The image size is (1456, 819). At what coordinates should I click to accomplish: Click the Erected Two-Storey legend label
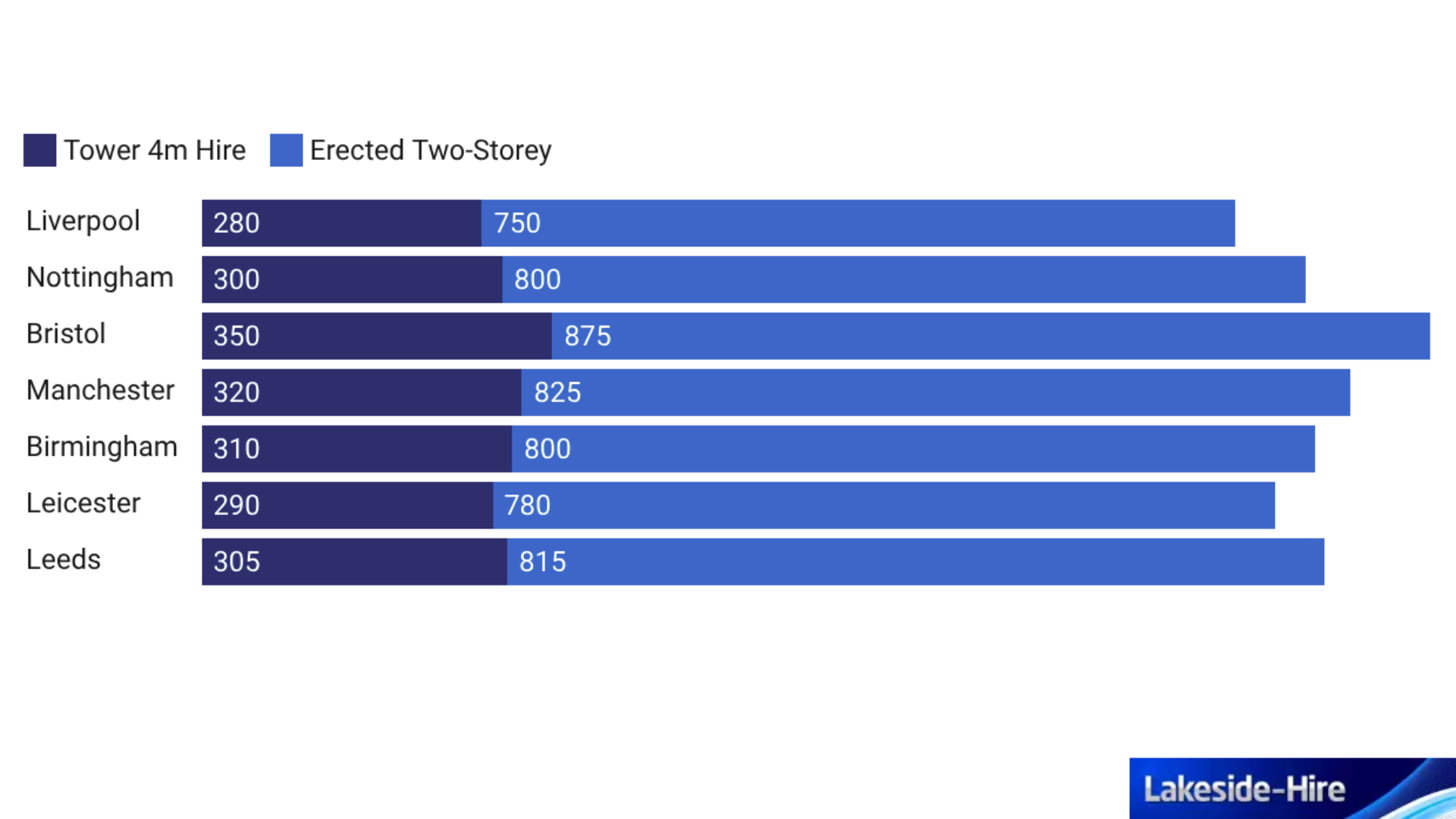[431, 150]
